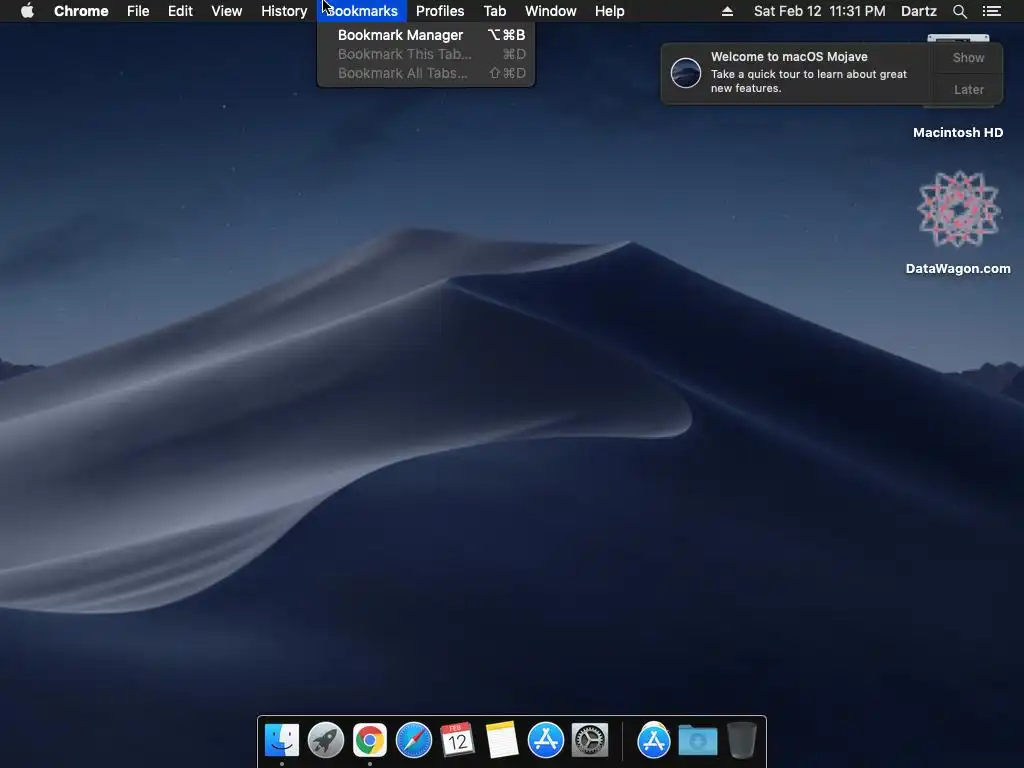This screenshot has width=1024, height=768.
Task: Close the open Bookmarks menu
Action: coord(362,11)
